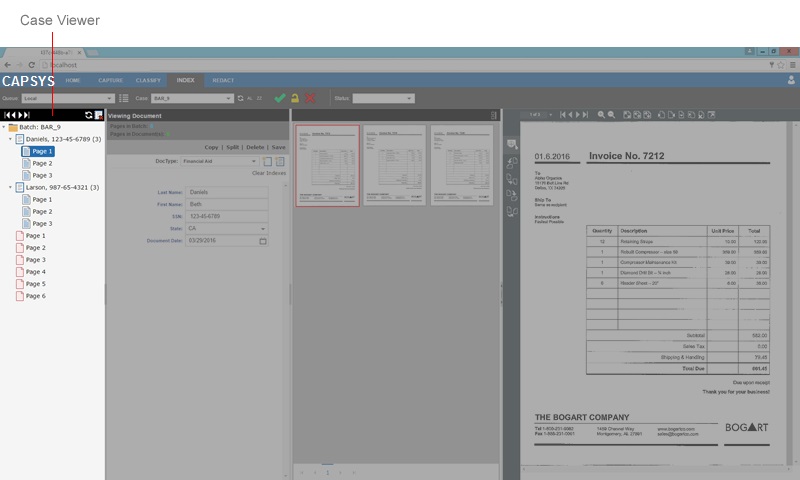Go to first item in case viewer

point(8,116)
